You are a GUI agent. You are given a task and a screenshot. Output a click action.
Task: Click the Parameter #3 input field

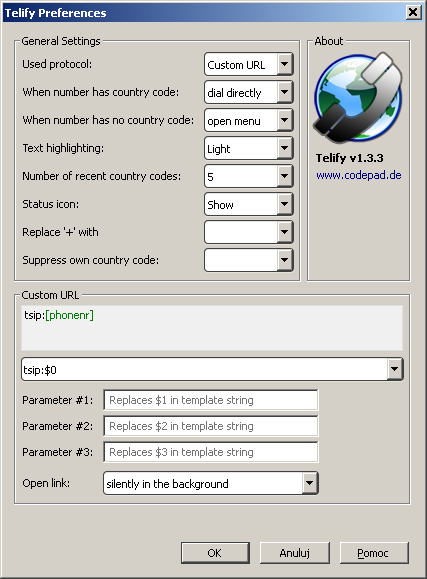[211, 452]
